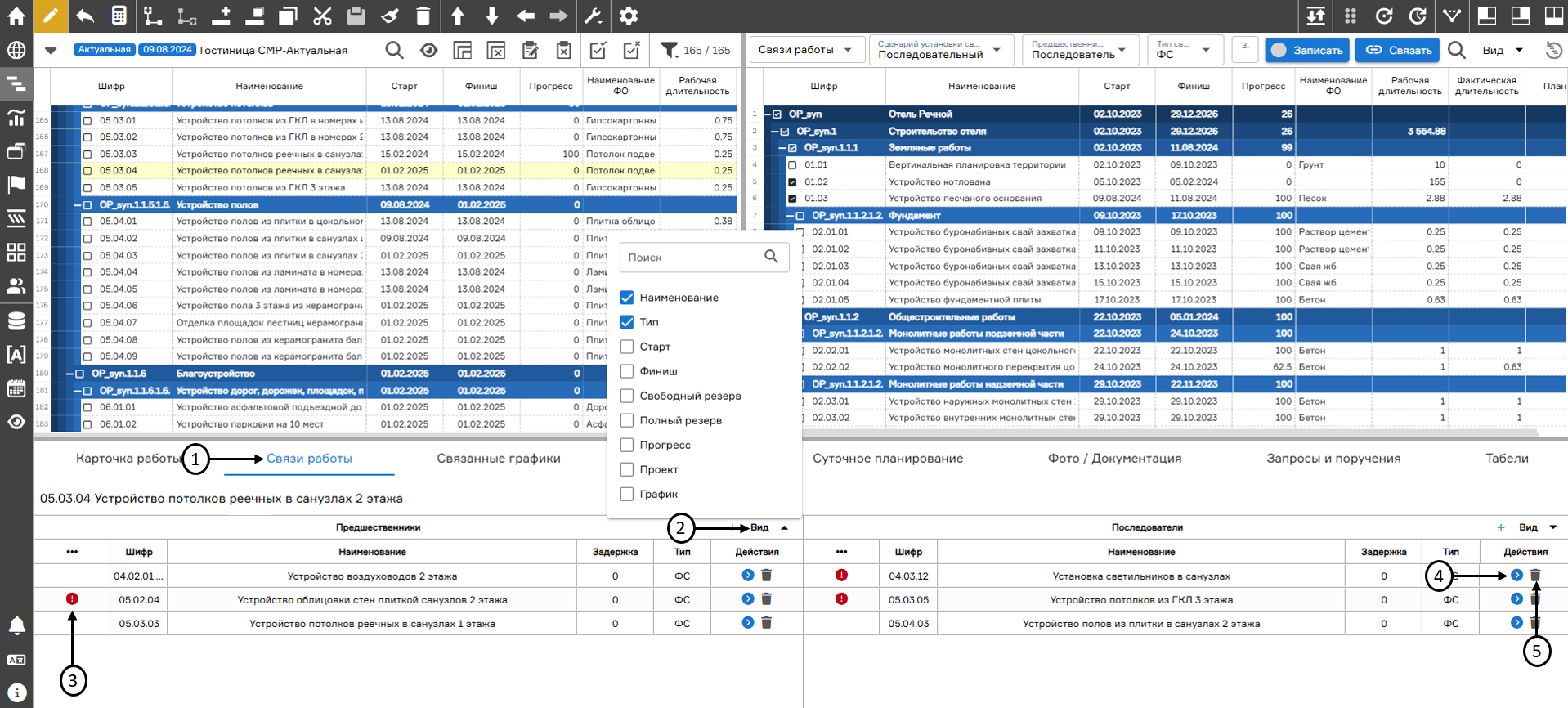The height and width of the screenshot is (708, 1568).
Task: Delete predecessor link 05.02.04 via trash icon
Action: 766,599
